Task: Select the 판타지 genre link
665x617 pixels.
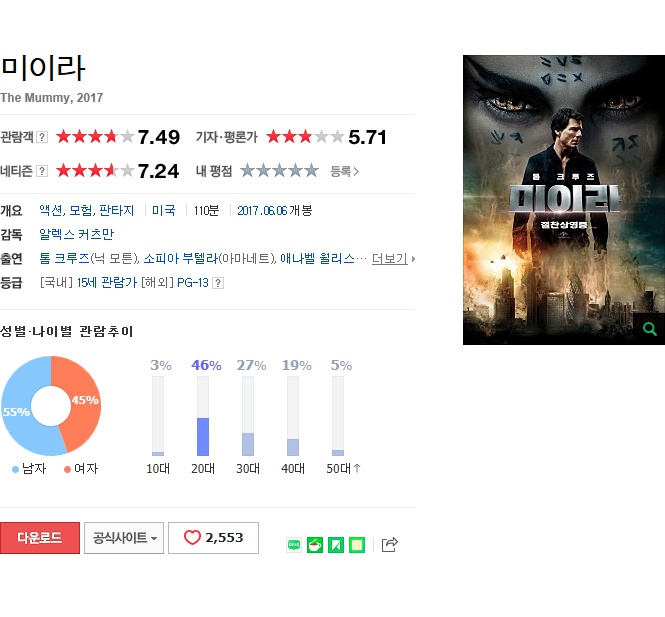Action: pyautogui.click(x=116, y=210)
